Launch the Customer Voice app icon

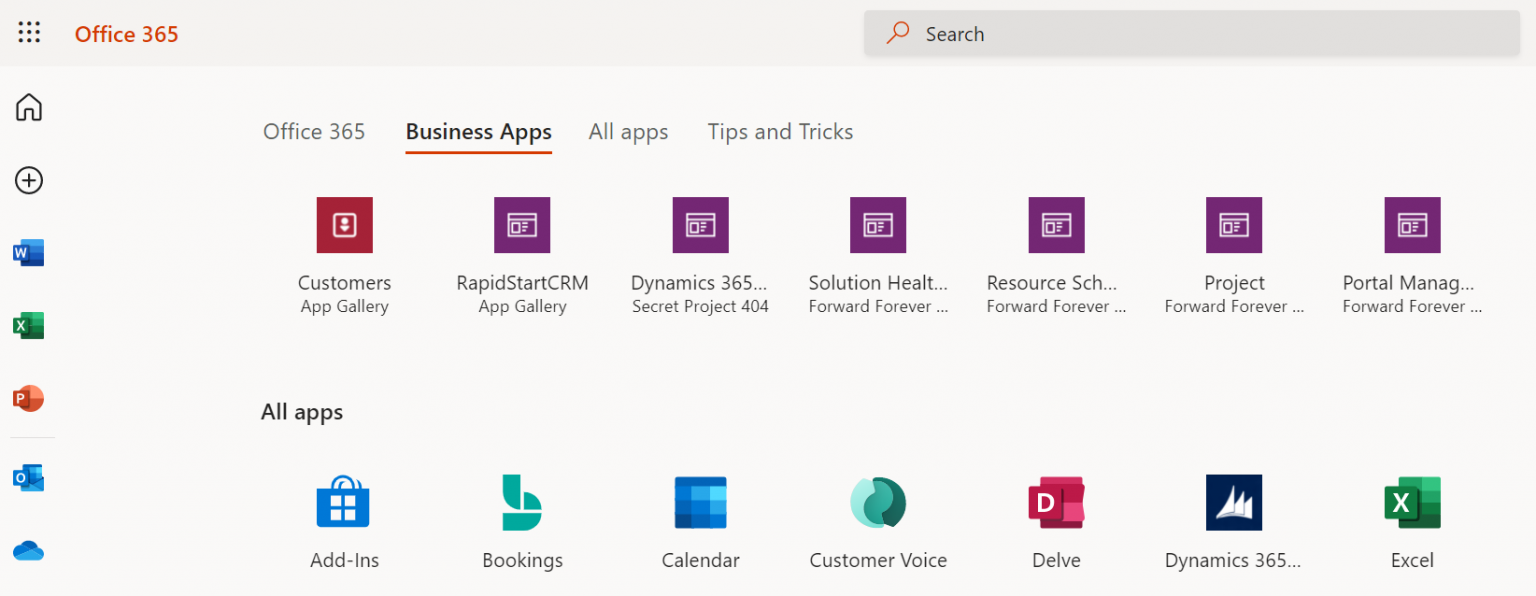[878, 502]
